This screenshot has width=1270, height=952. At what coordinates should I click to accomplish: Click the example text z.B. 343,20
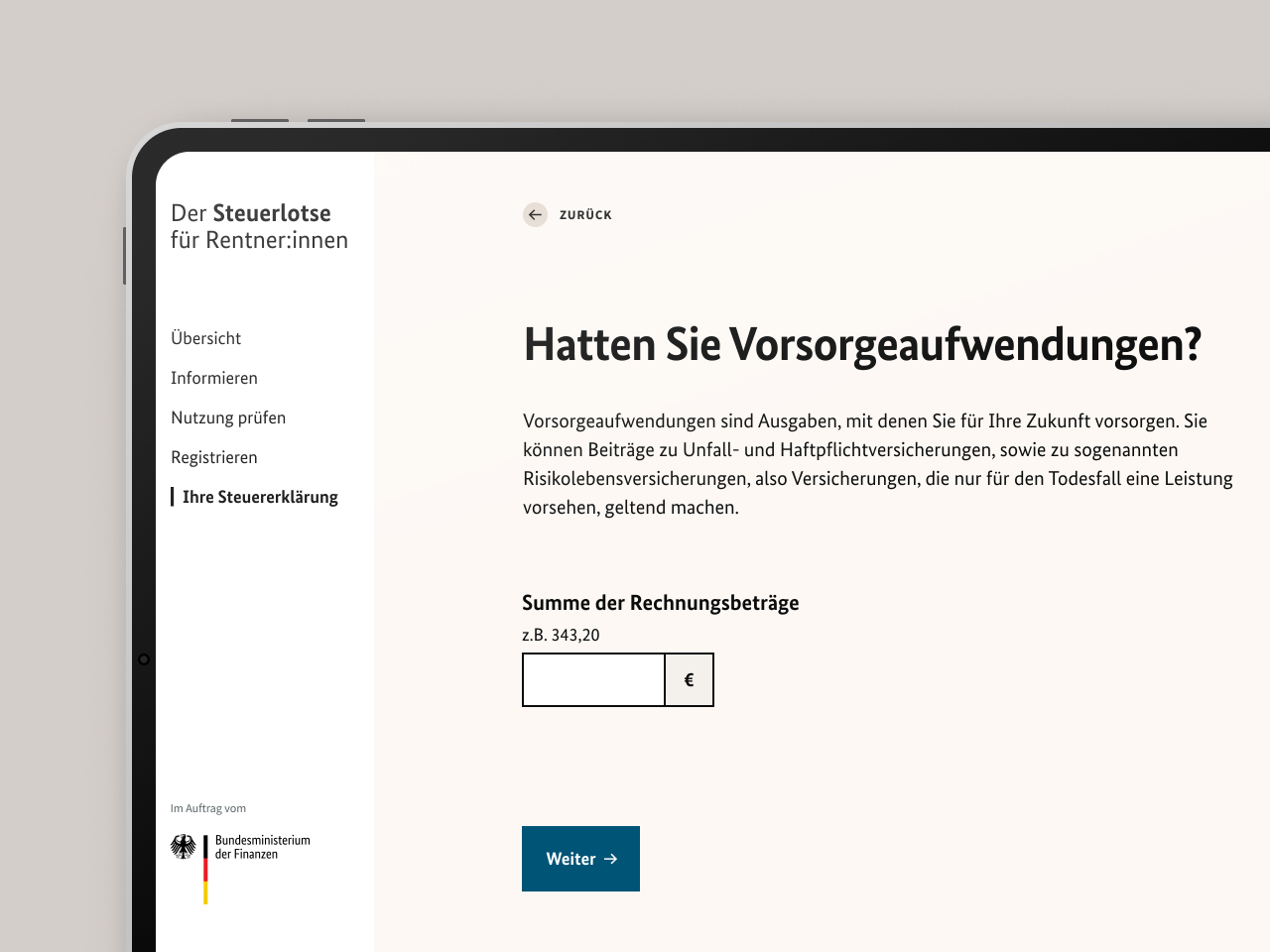click(x=562, y=636)
